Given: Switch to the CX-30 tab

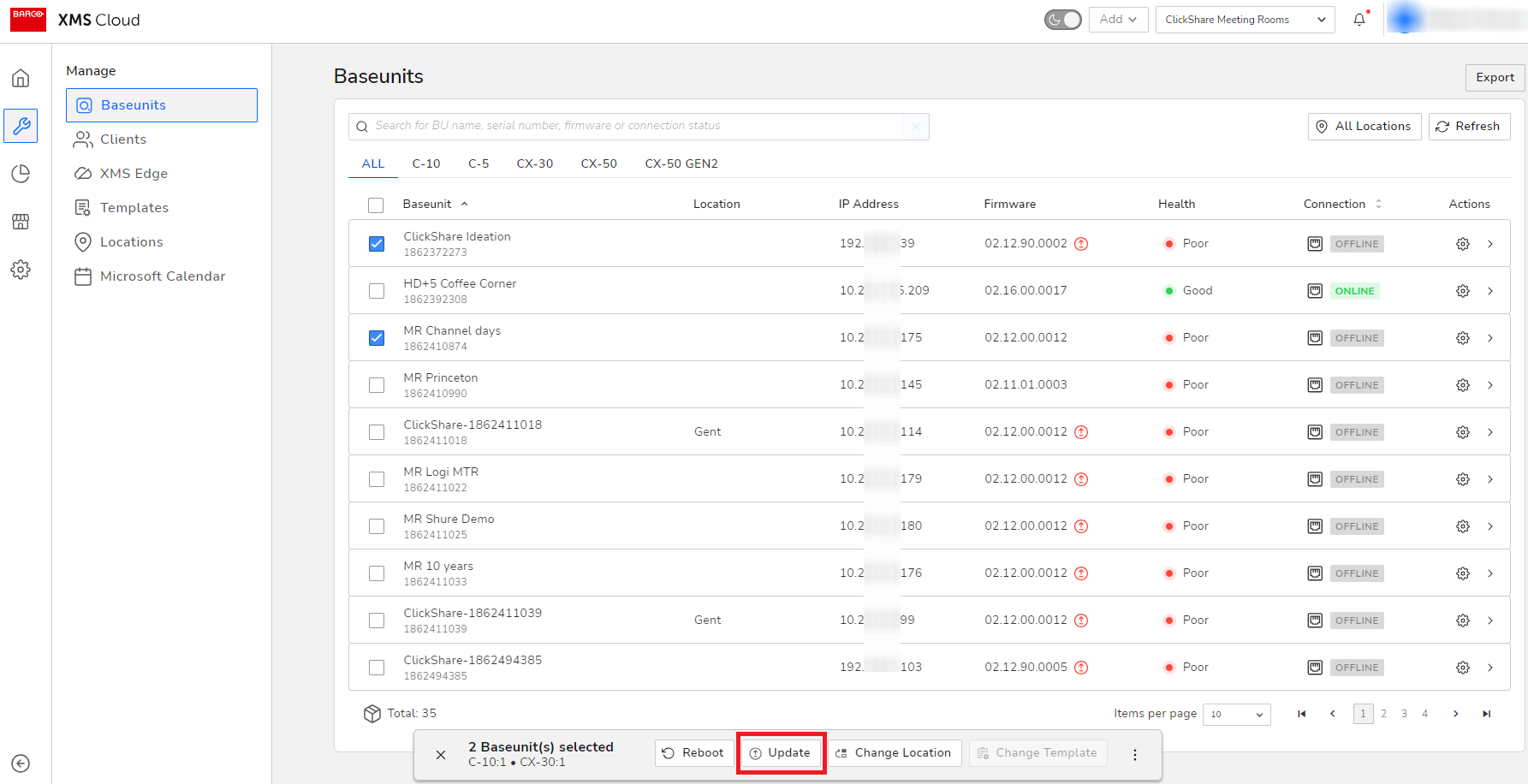Looking at the screenshot, I should (x=534, y=163).
